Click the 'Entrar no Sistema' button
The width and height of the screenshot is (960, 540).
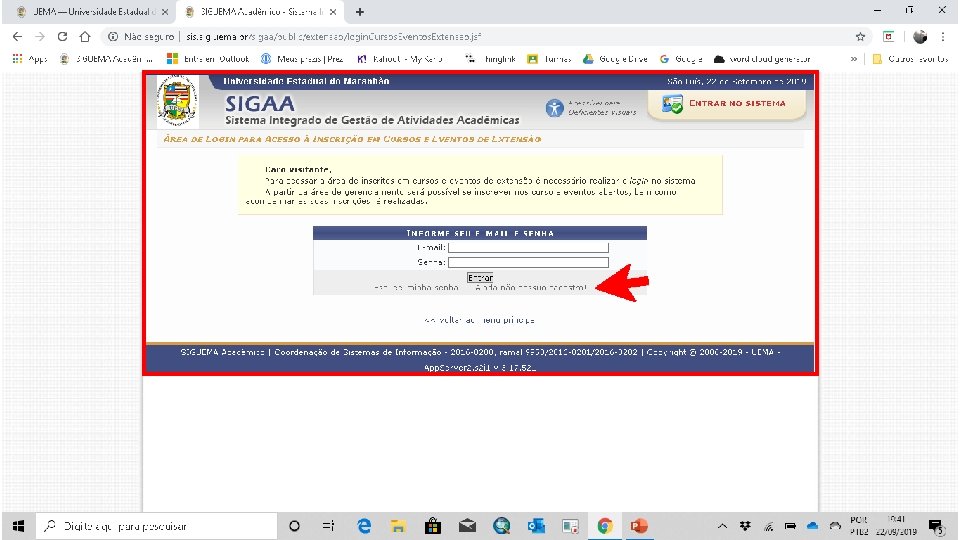tap(727, 104)
